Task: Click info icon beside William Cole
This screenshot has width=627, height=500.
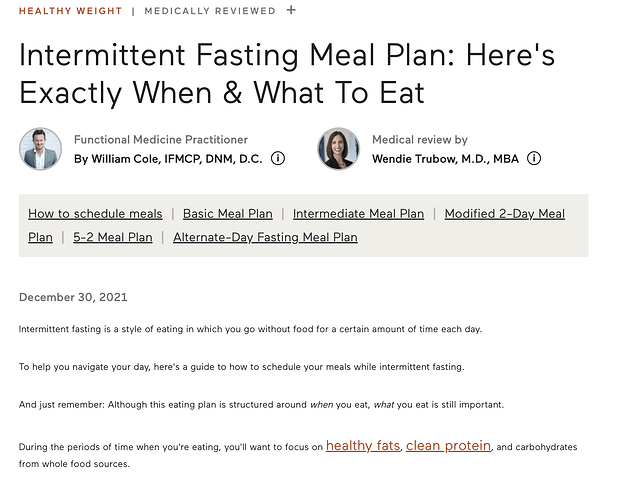Action: 278,158
